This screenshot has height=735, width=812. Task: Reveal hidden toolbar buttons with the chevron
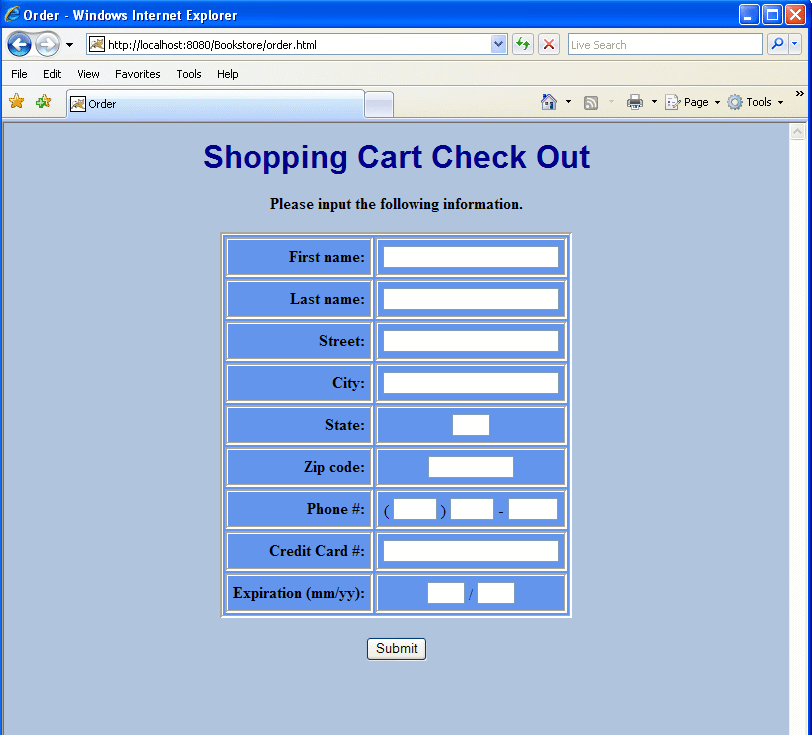pos(800,95)
